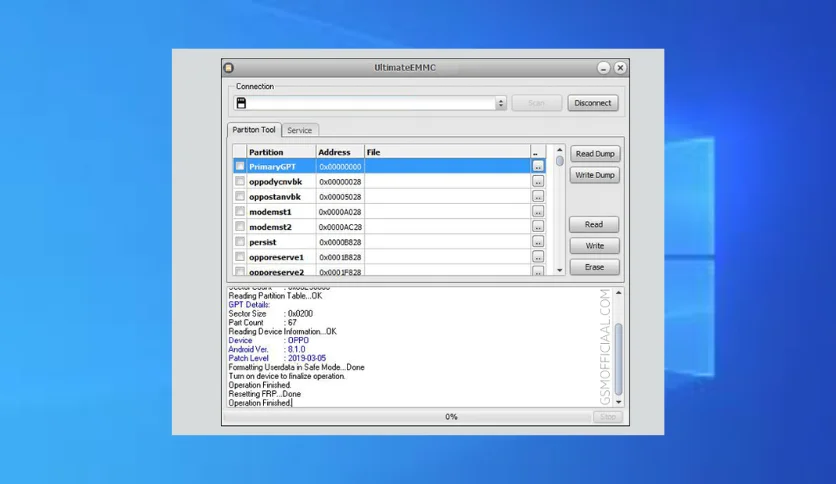The image size is (836, 484).
Task: Minimize the UltimateEMMC window
Action: [x=603, y=68]
